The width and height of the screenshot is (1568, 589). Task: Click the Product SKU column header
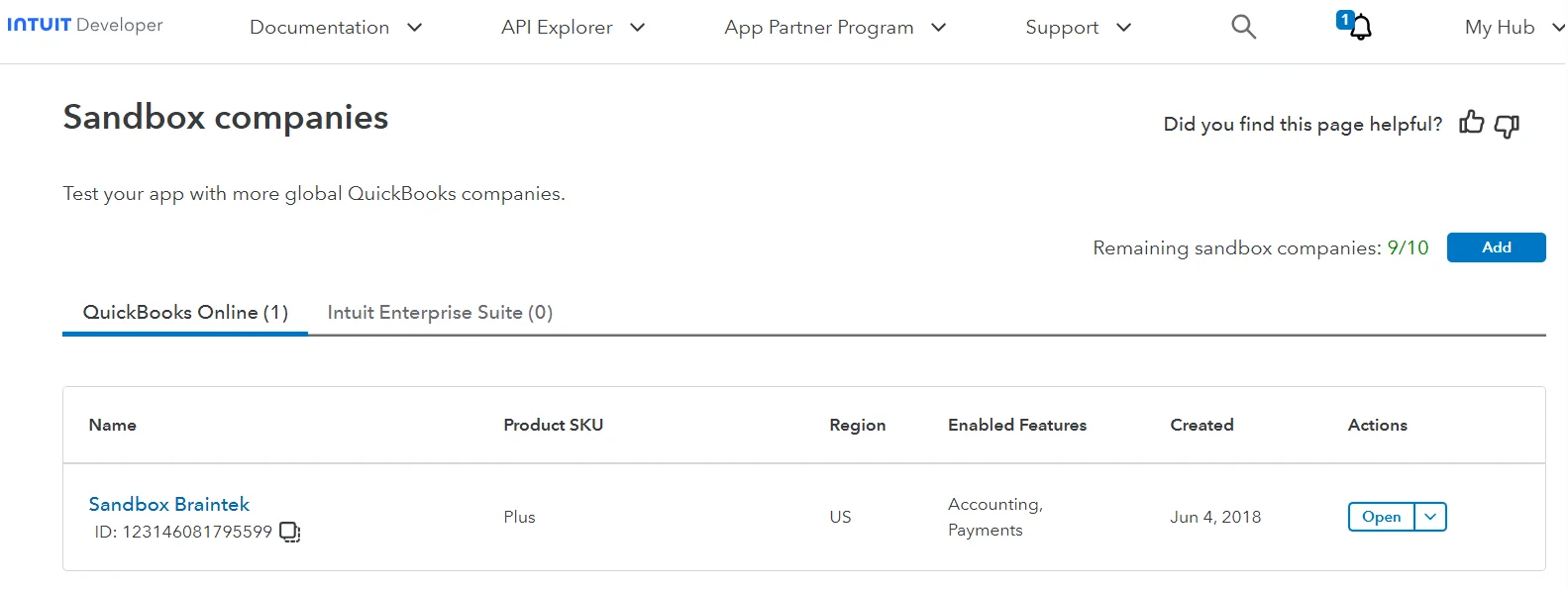point(553,425)
